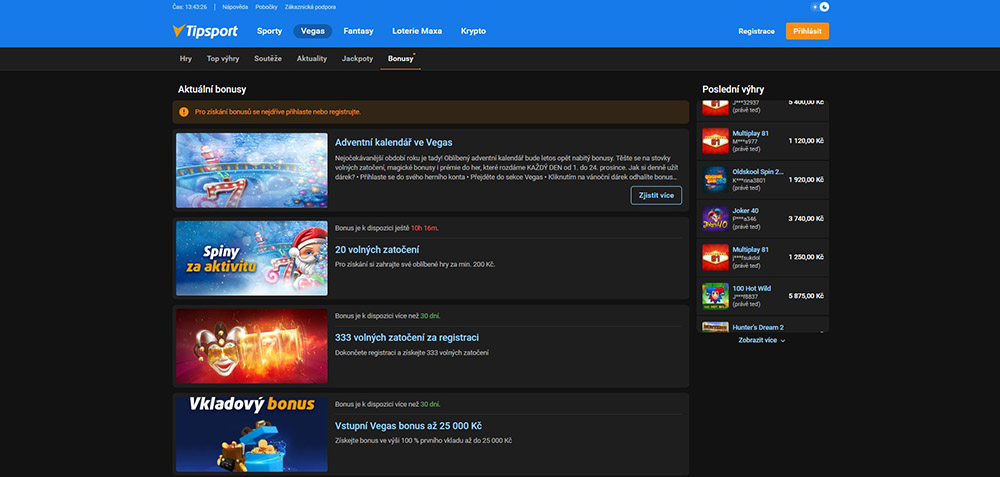
Task: Switch to the Top výhry tab
Action: click(223, 59)
